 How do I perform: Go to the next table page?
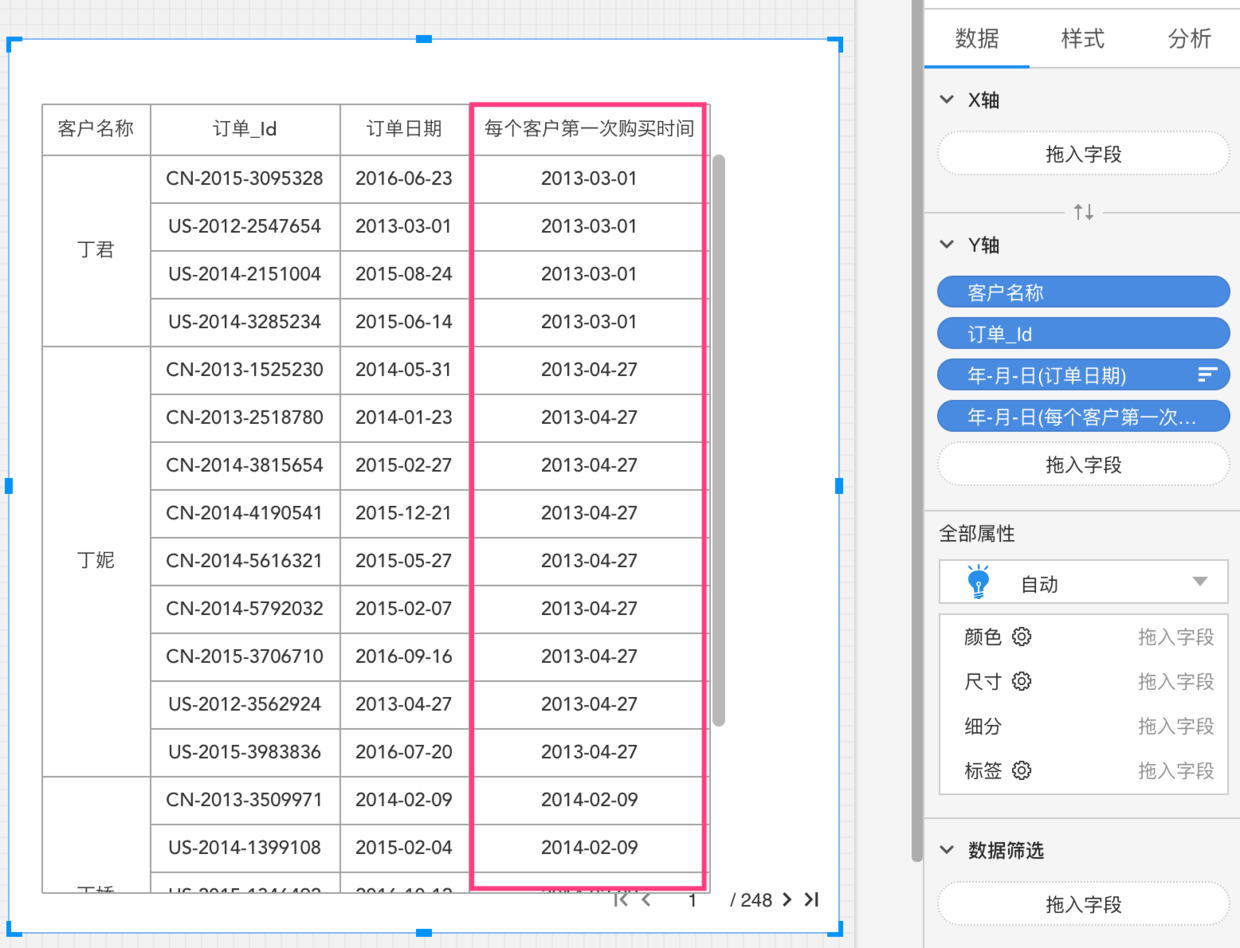(x=786, y=899)
